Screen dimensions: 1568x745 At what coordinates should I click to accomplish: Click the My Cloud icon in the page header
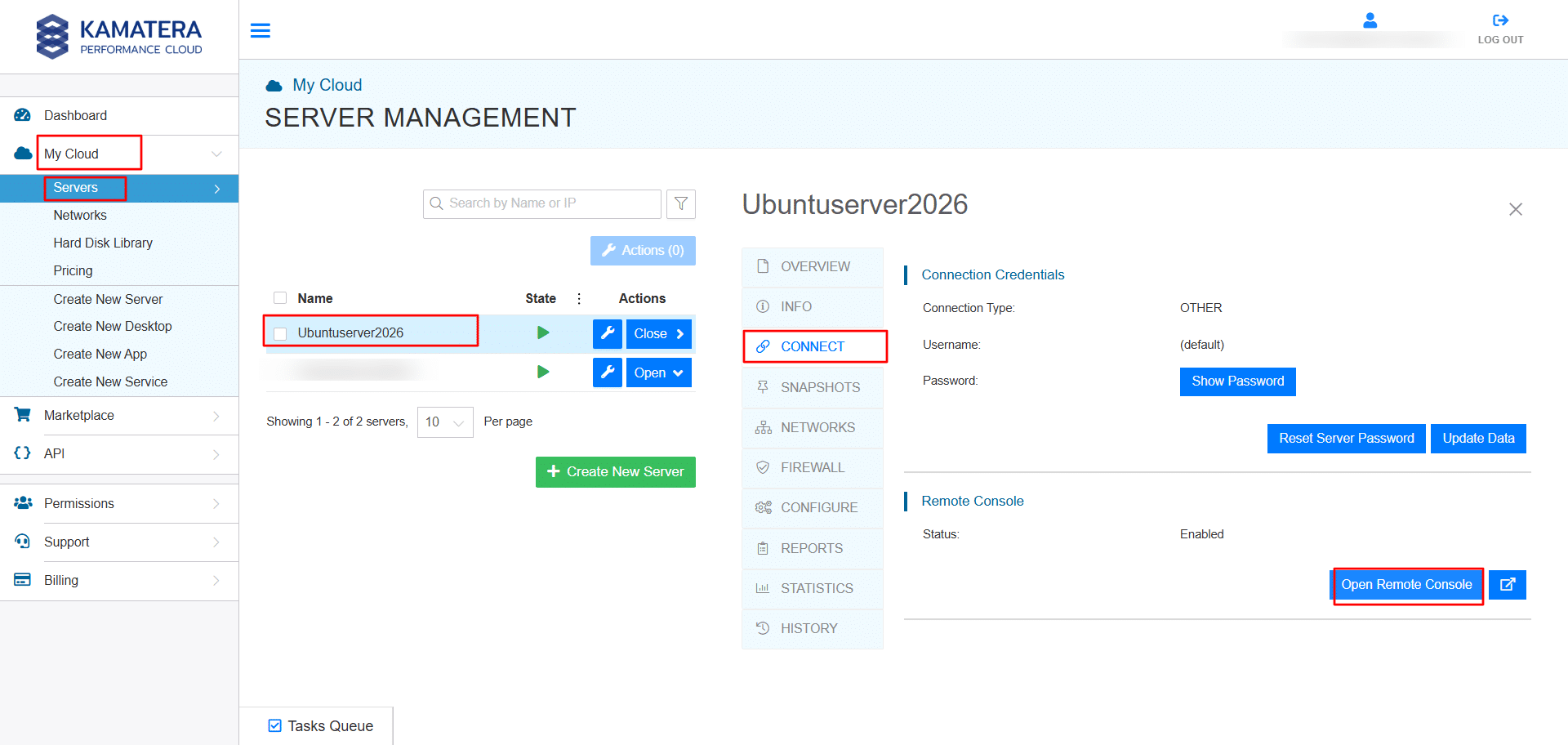pos(274,86)
